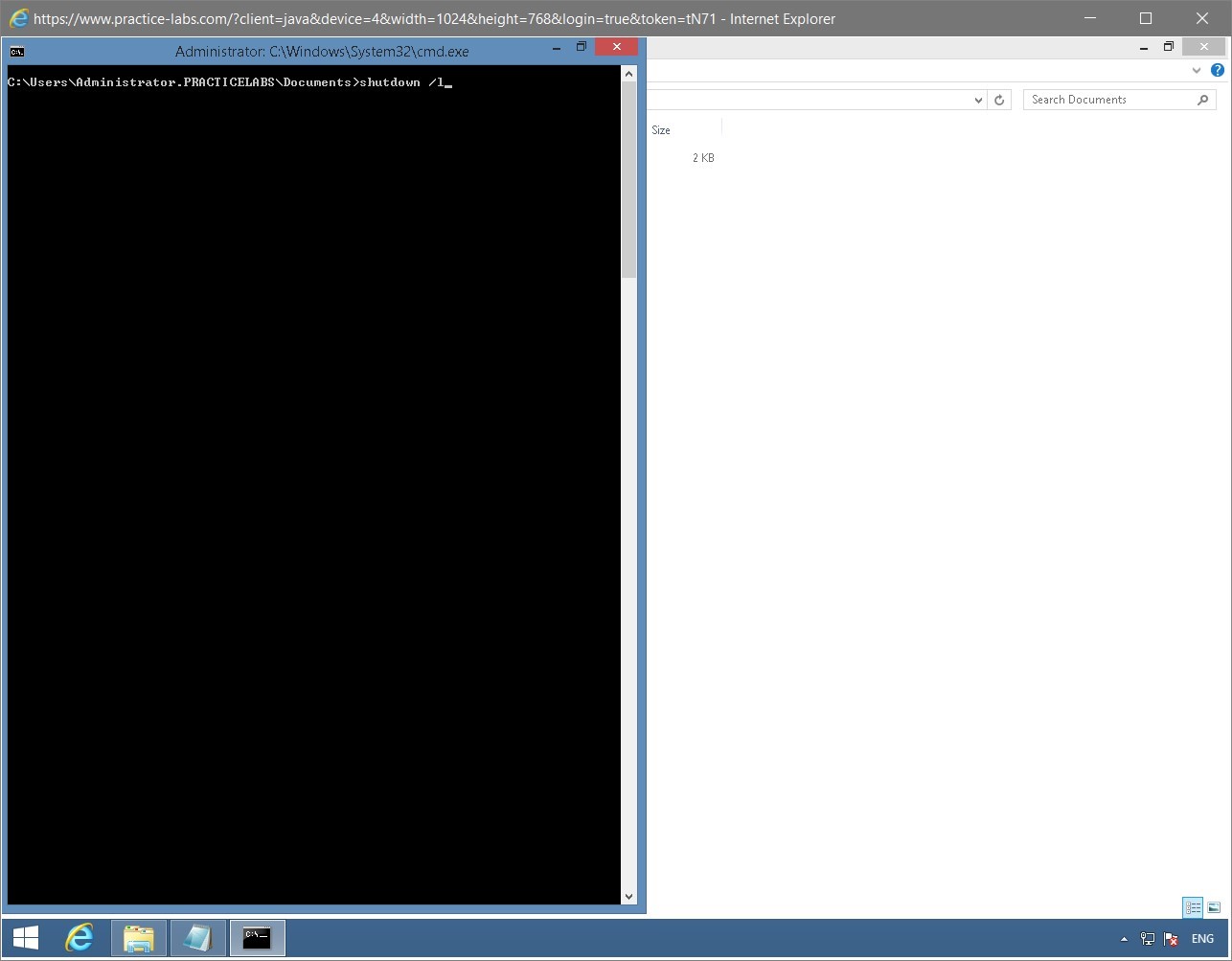This screenshot has width=1232, height=961.
Task: Expand the address bar history dropdown
Action: [x=978, y=99]
